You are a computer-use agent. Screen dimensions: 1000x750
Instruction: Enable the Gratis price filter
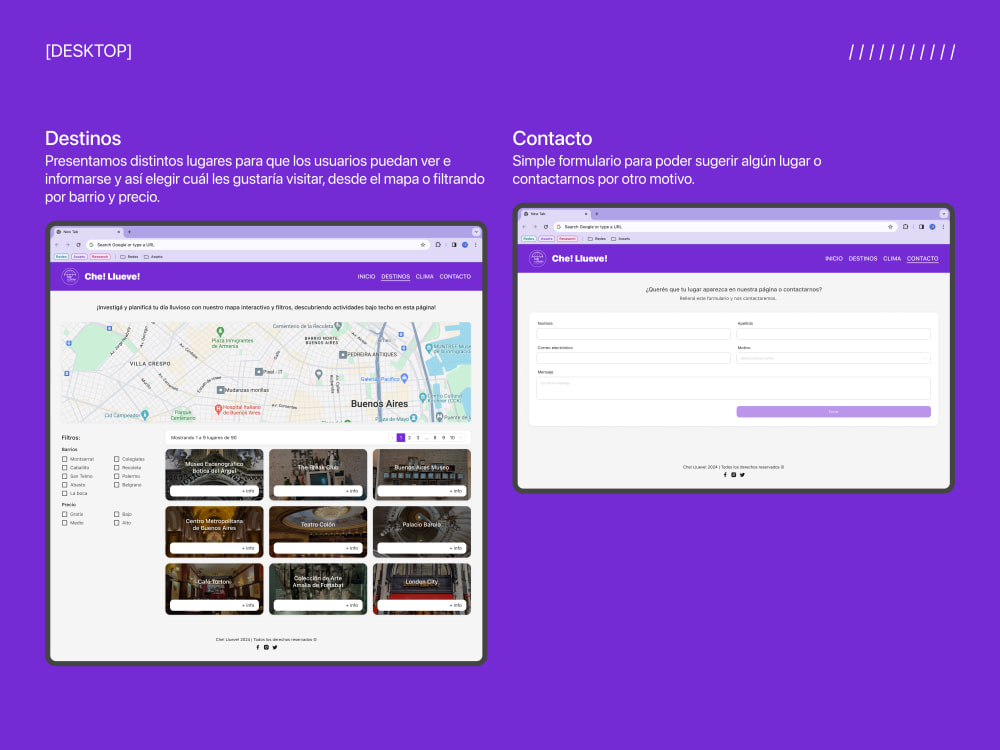coord(64,514)
